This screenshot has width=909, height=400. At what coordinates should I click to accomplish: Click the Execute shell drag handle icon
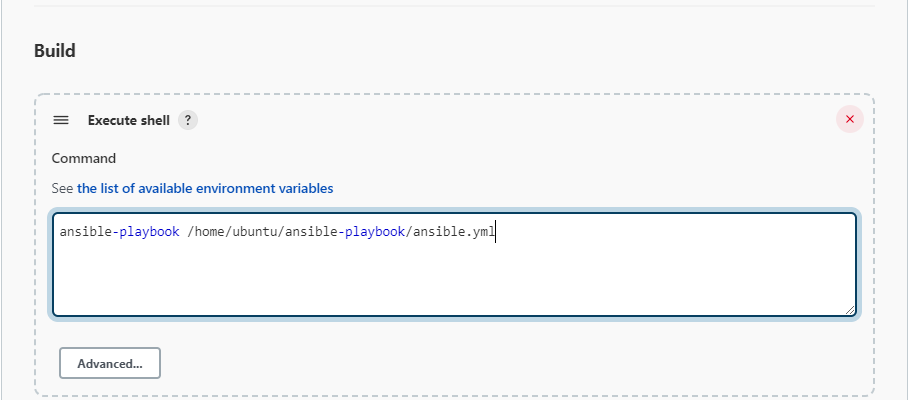(x=61, y=120)
